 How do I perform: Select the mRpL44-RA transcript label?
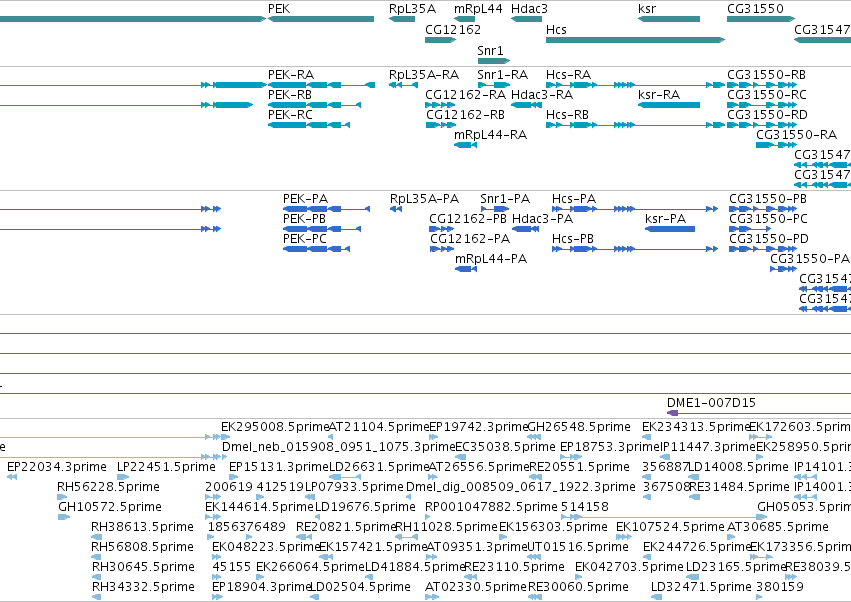[491, 135]
